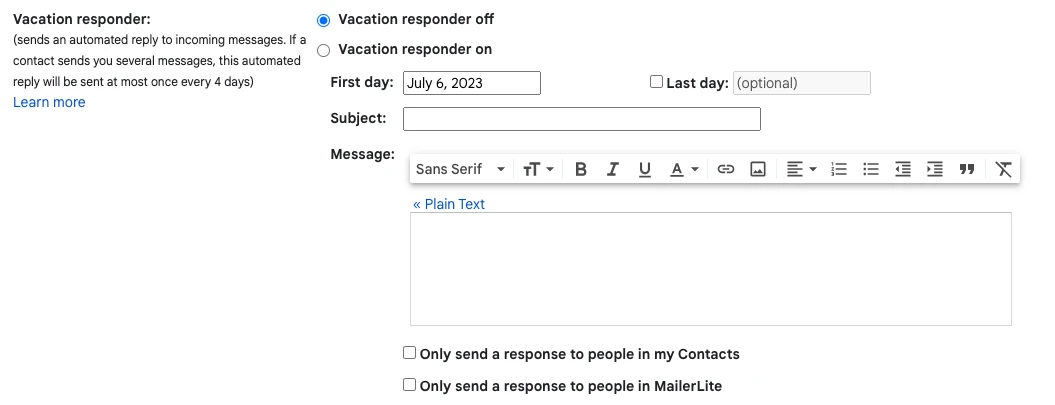Enable the Last day checkbox

[657, 82]
